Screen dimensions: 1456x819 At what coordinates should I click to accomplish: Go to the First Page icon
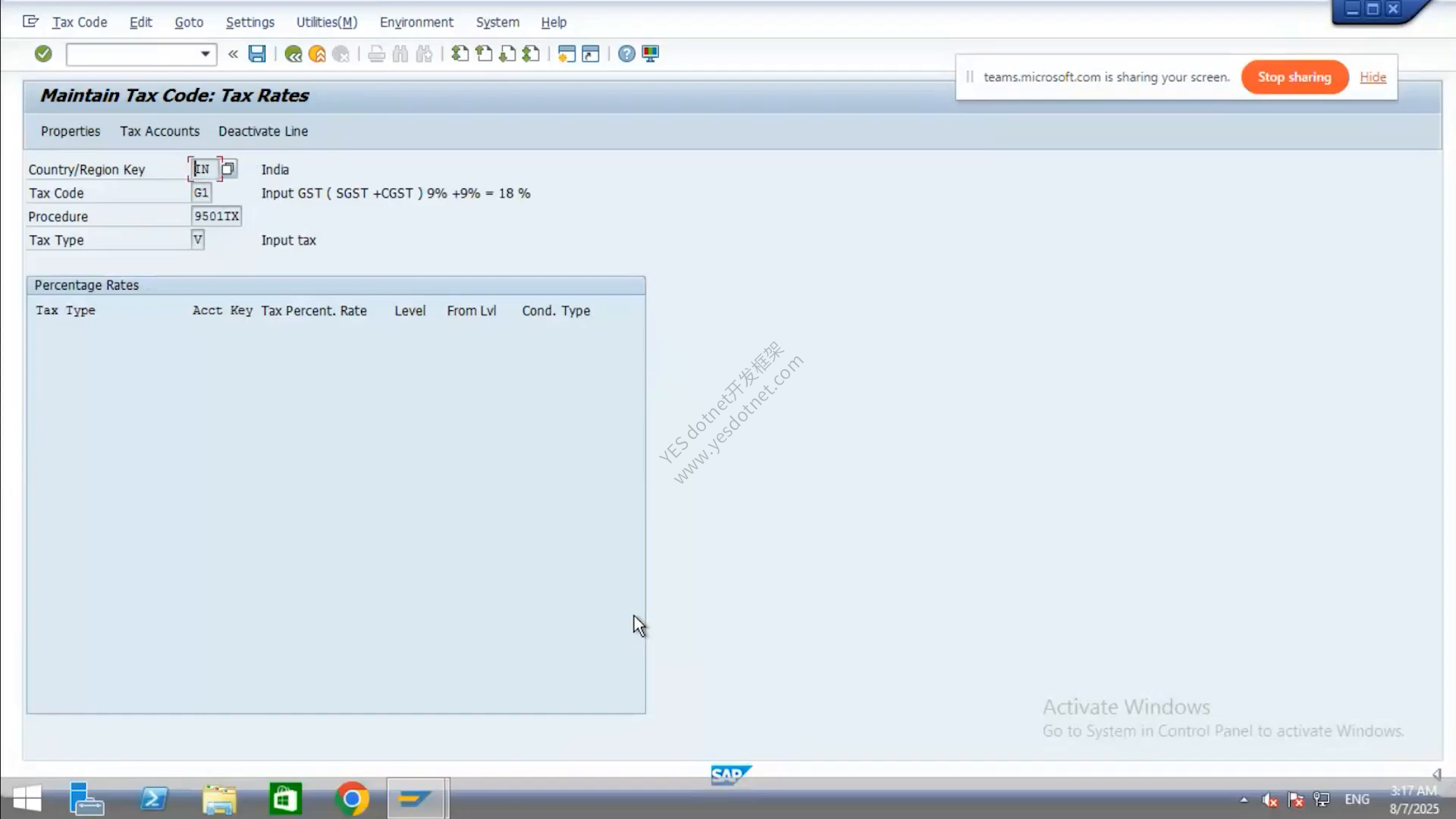[460, 54]
